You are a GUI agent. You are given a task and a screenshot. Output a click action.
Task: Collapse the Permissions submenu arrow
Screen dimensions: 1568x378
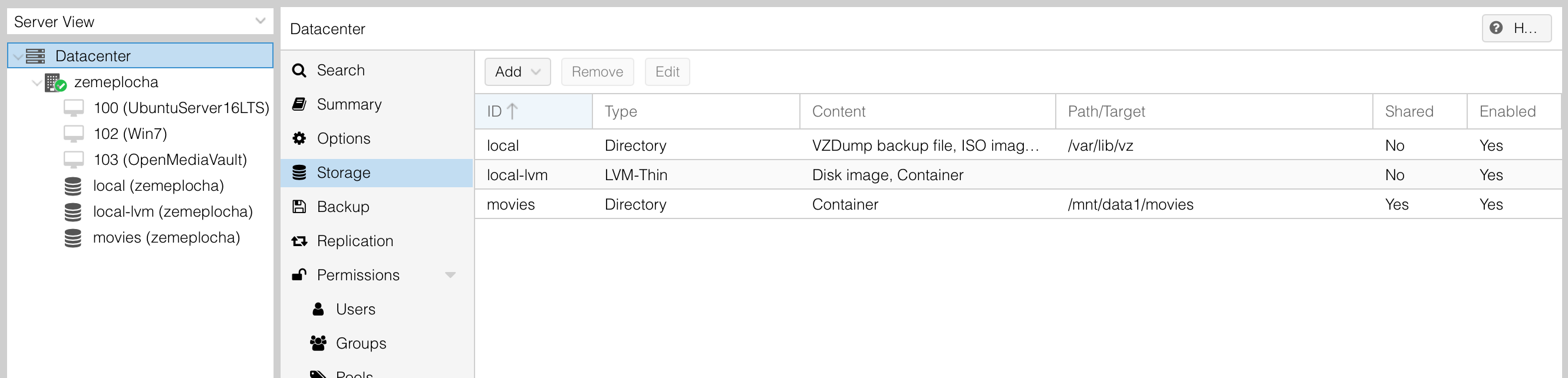click(x=450, y=276)
